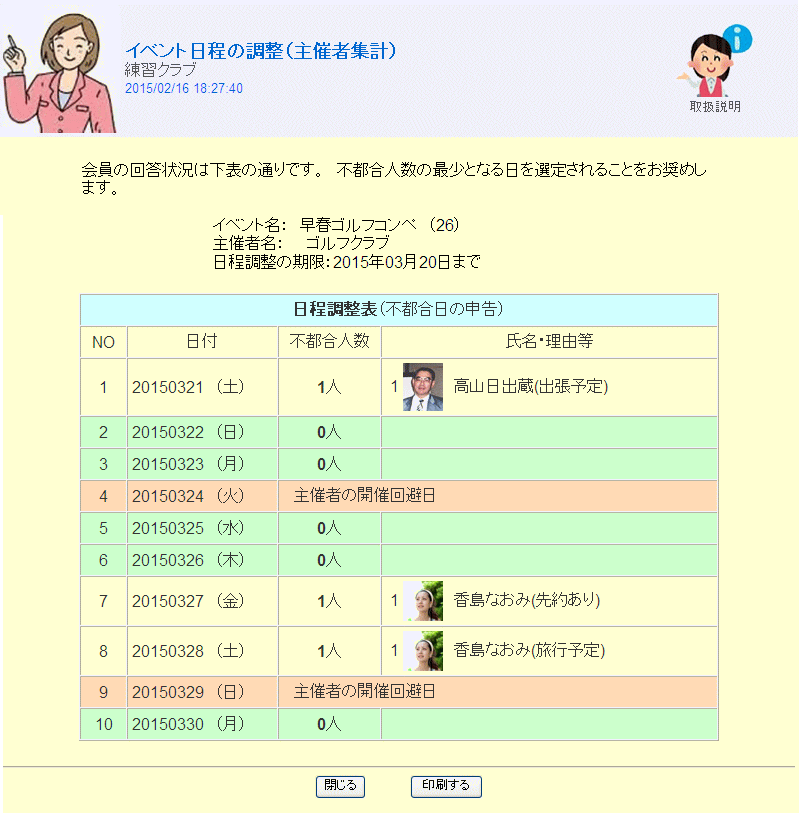Click name 高山日出蔵(出張予定)
The image size is (799, 813).
(530, 387)
